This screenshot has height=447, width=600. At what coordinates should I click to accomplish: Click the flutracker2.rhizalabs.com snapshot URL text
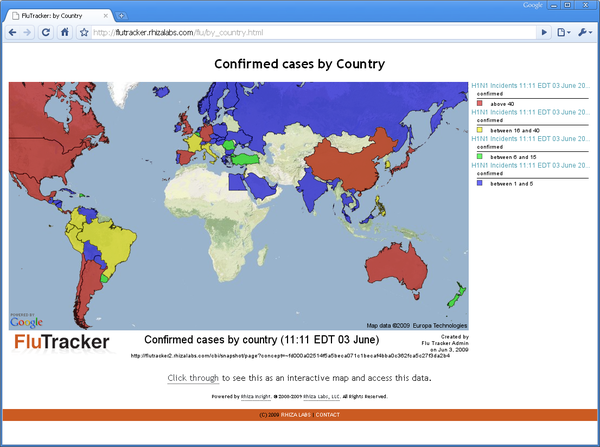[x=290, y=356]
